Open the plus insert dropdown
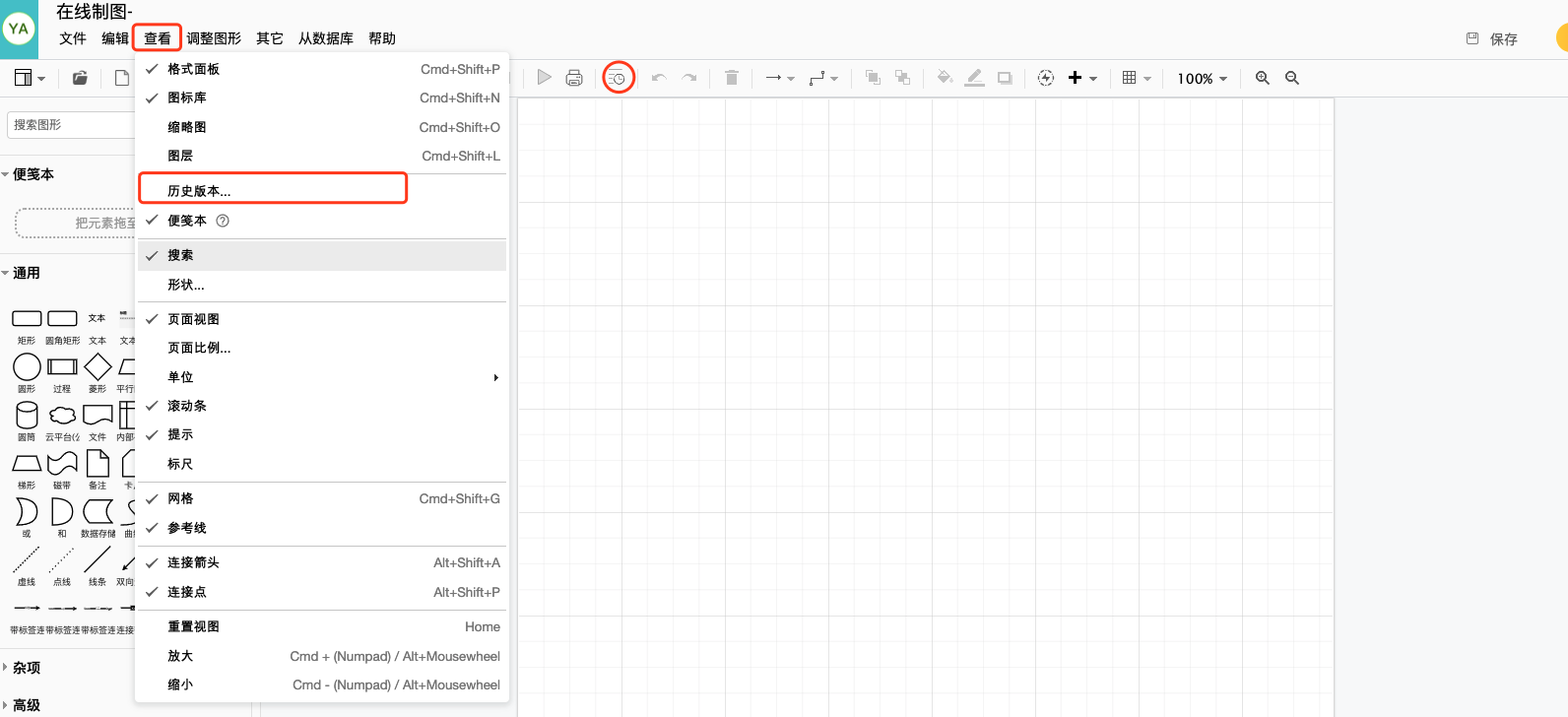The width and height of the screenshot is (1568, 717). click(x=1083, y=78)
